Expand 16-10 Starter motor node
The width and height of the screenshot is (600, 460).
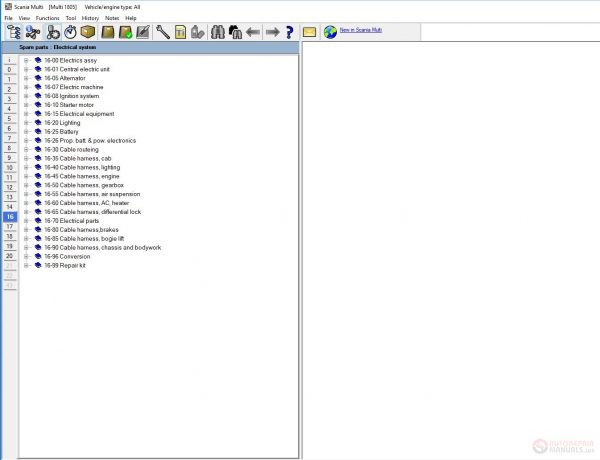[26, 105]
